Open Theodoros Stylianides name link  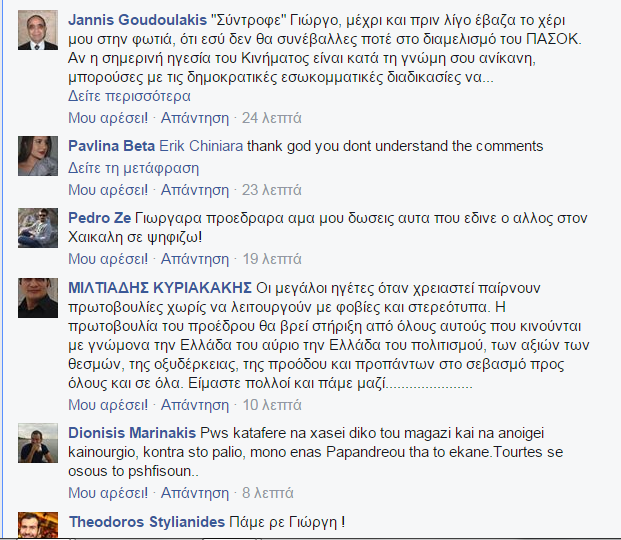pyautogui.click(x=147, y=522)
